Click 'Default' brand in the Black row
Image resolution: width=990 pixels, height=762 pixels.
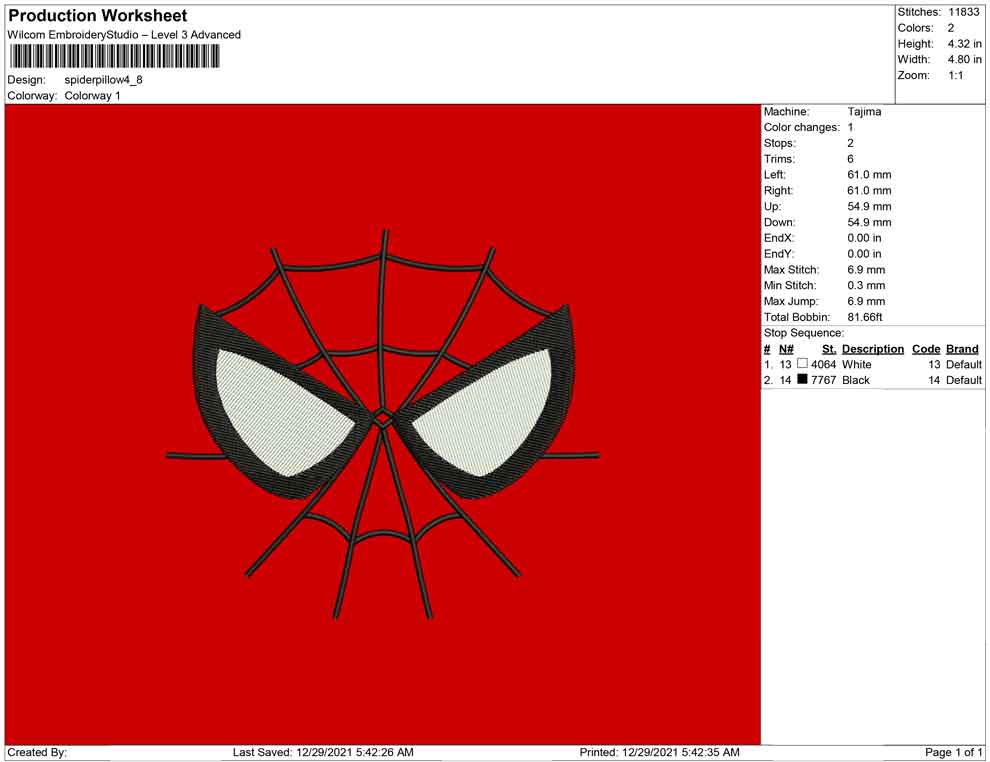(963, 379)
